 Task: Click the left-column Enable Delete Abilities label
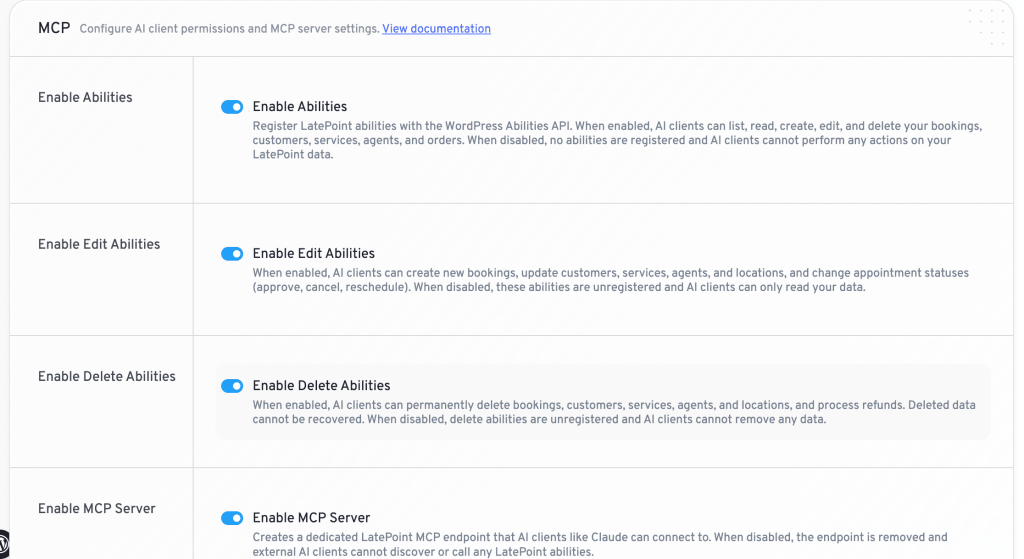pyautogui.click(x=106, y=376)
